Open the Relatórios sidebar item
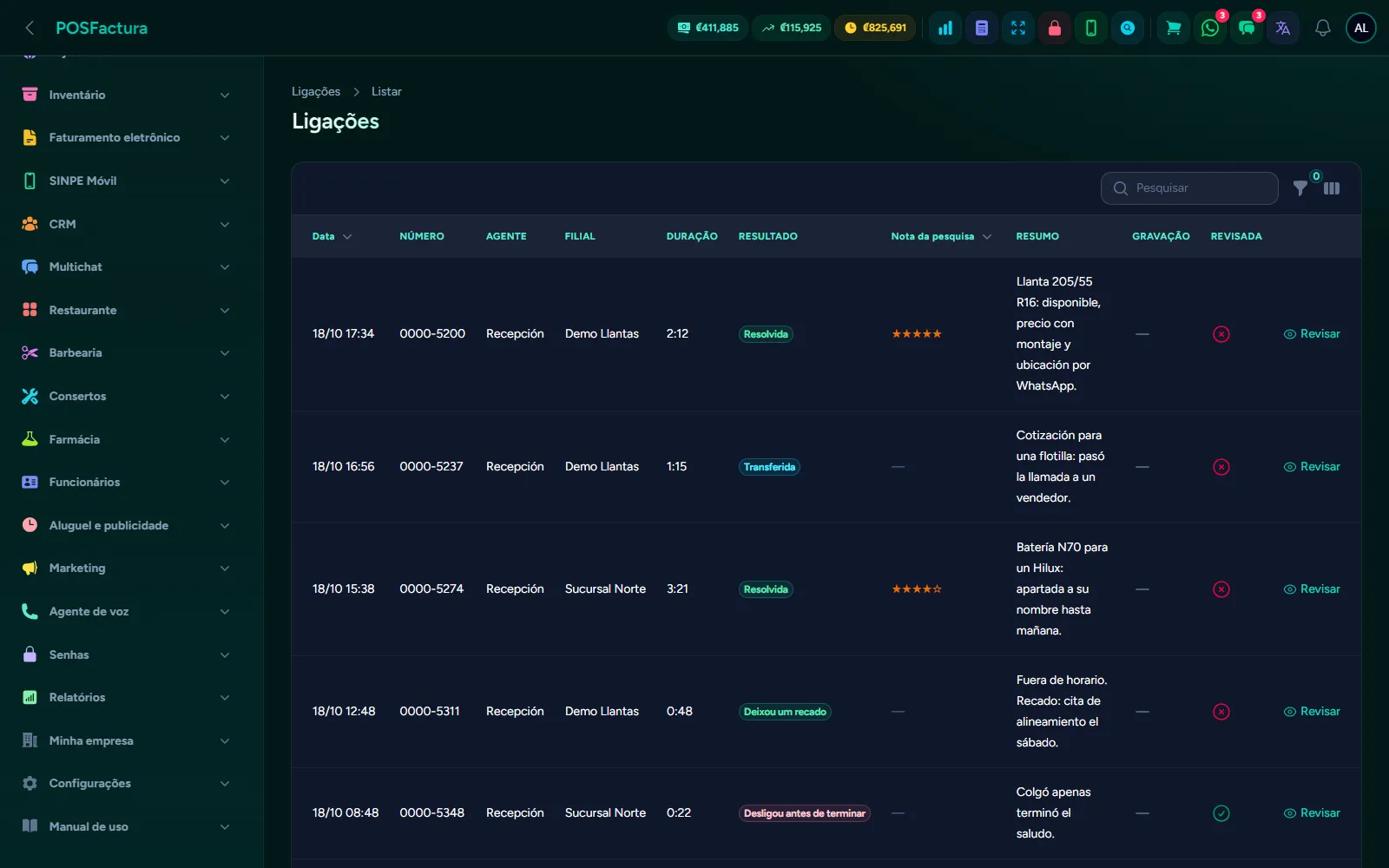 tap(127, 697)
